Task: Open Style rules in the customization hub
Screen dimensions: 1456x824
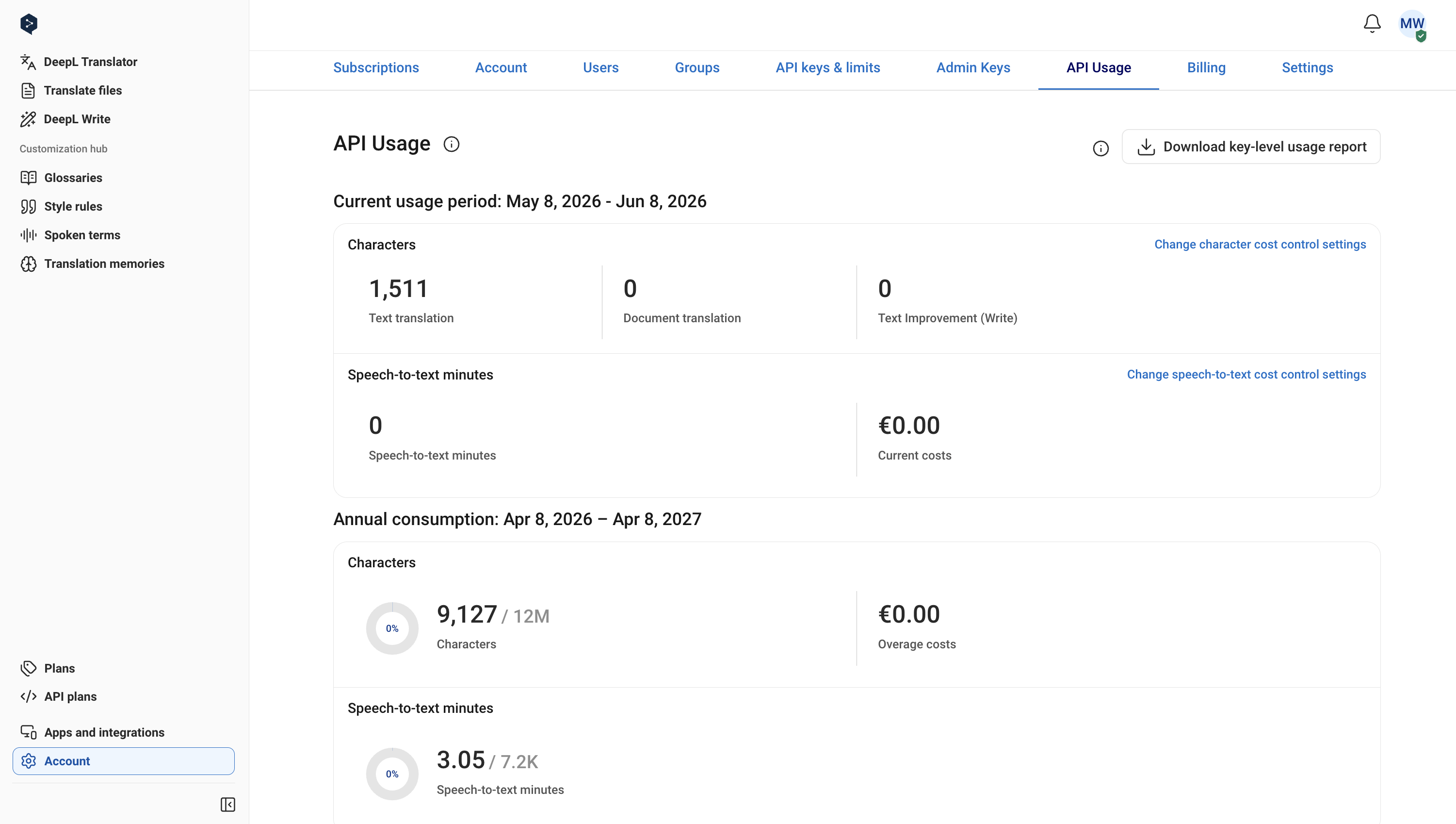Action: 73,207
